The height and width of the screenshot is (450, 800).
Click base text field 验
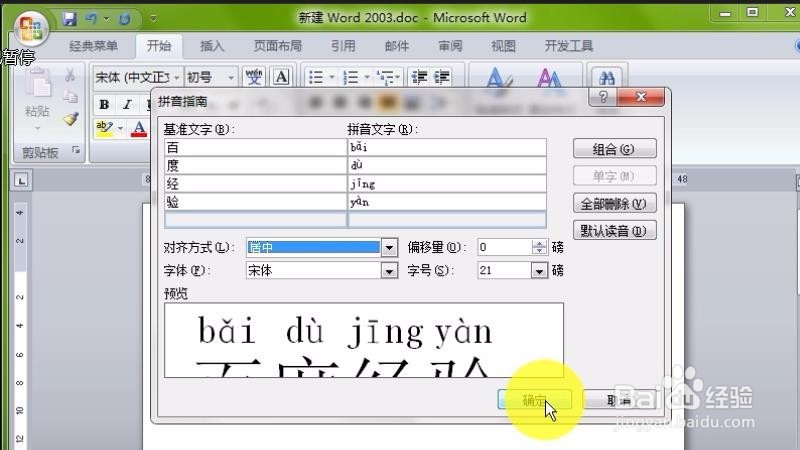255,202
